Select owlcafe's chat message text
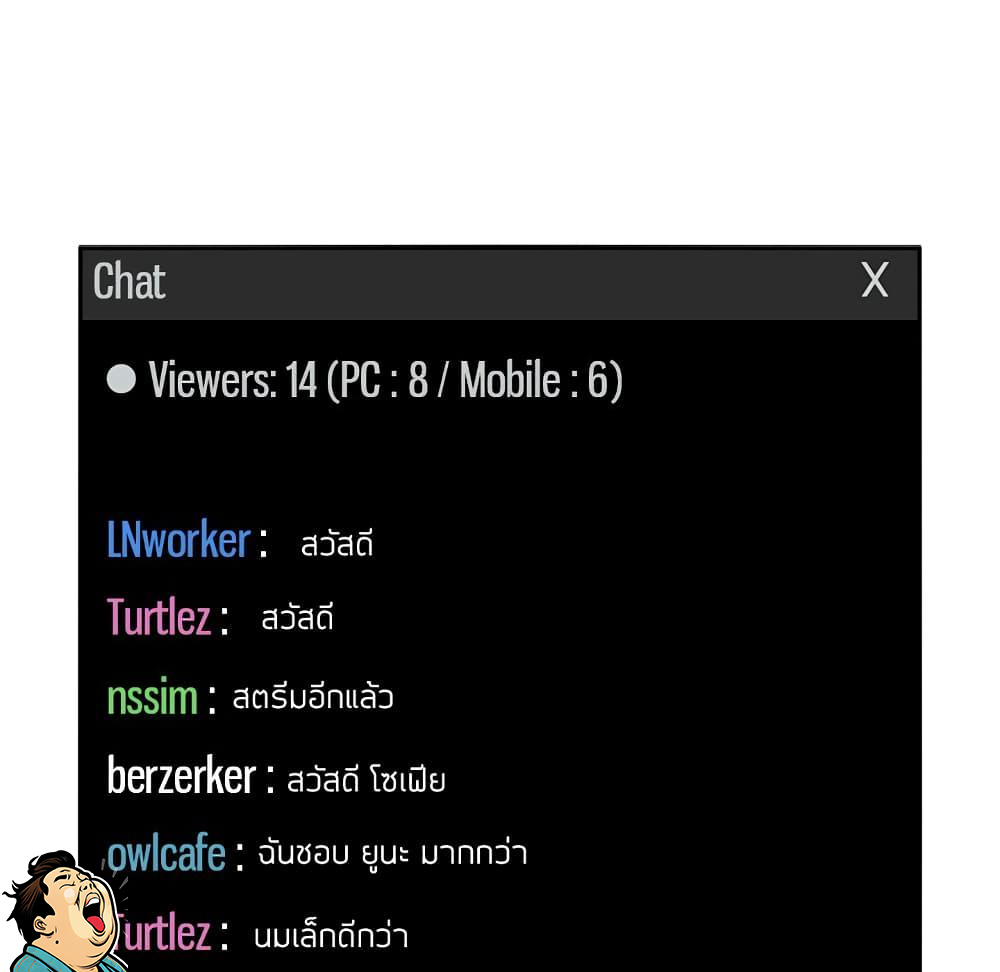The image size is (1000, 972). tap(392, 853)
